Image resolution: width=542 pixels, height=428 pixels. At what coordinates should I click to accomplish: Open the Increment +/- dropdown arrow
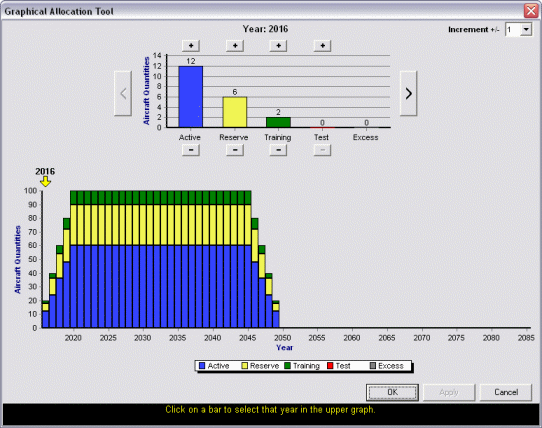(x=526, y=29)
